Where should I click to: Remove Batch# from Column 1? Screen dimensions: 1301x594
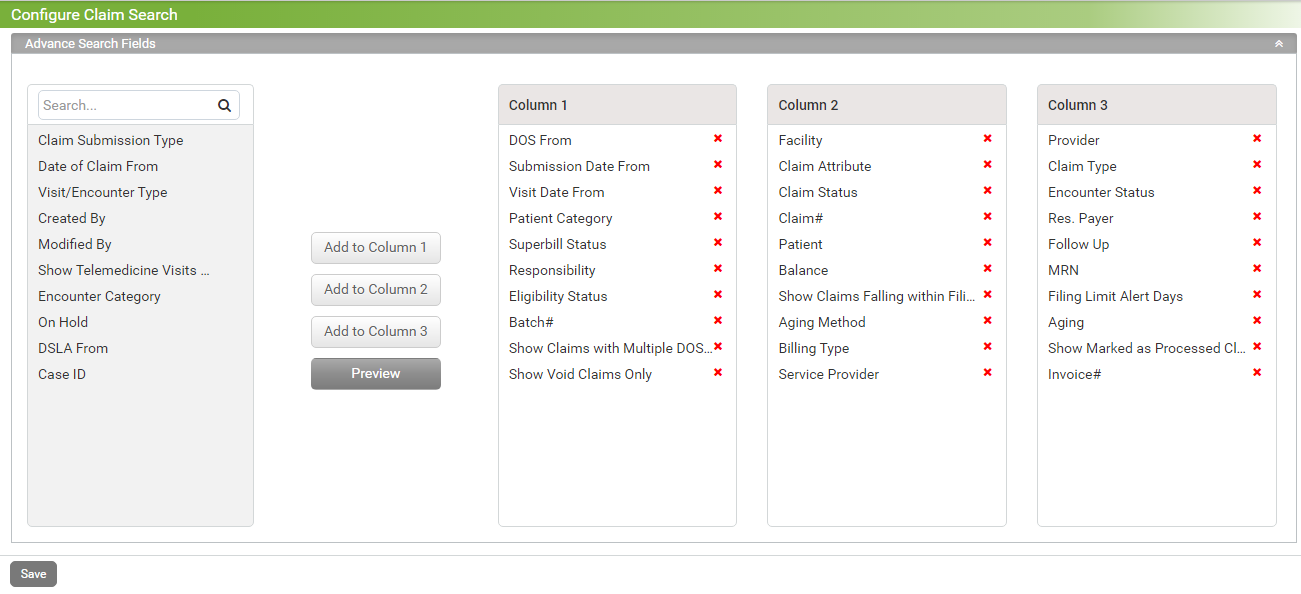point(718,320)
